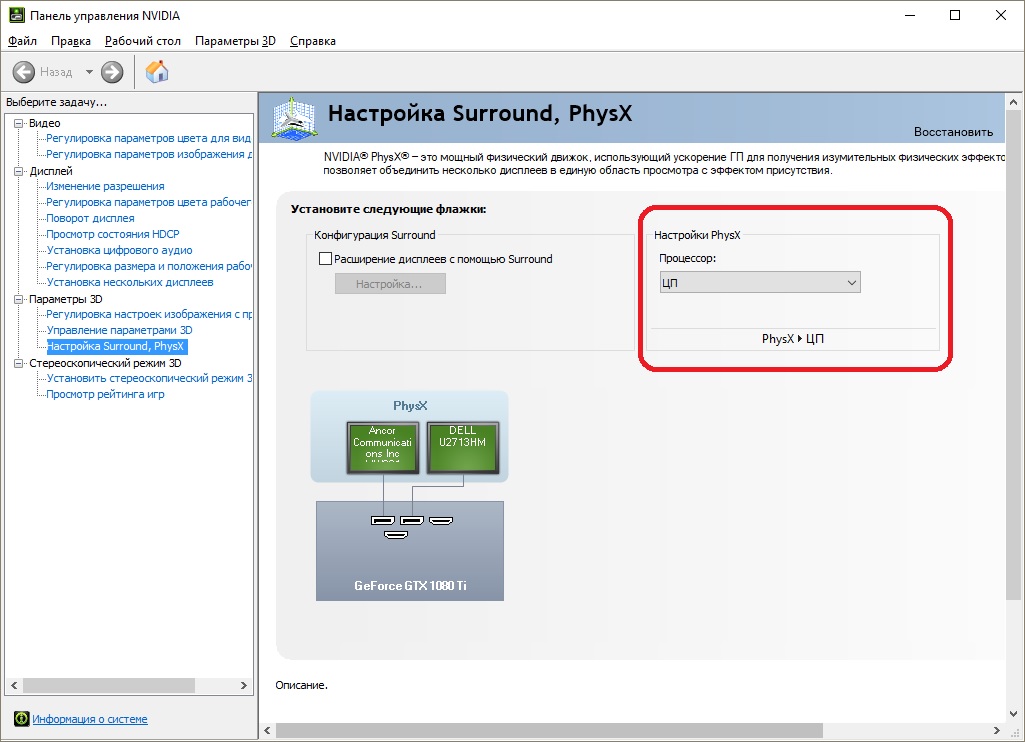
Task: Open Регулировка параметров цвета рабочего стола
Action: [148, 202]
